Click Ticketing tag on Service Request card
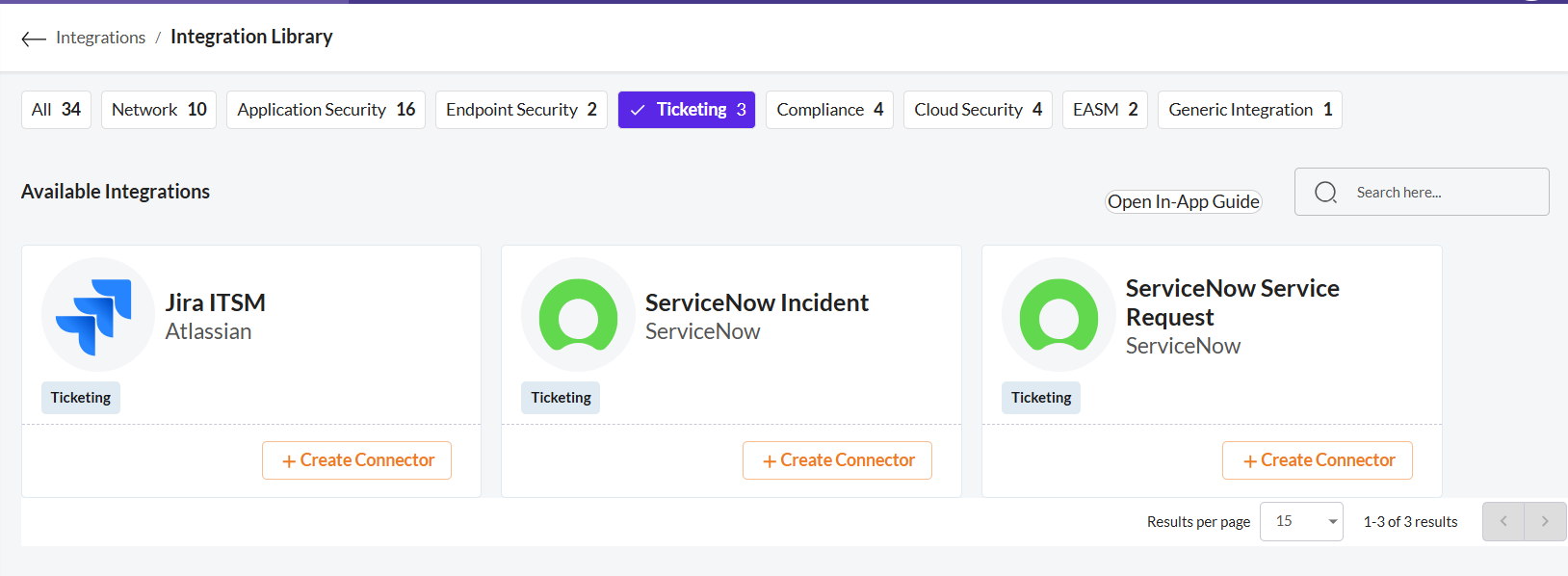 (1041, 398)
